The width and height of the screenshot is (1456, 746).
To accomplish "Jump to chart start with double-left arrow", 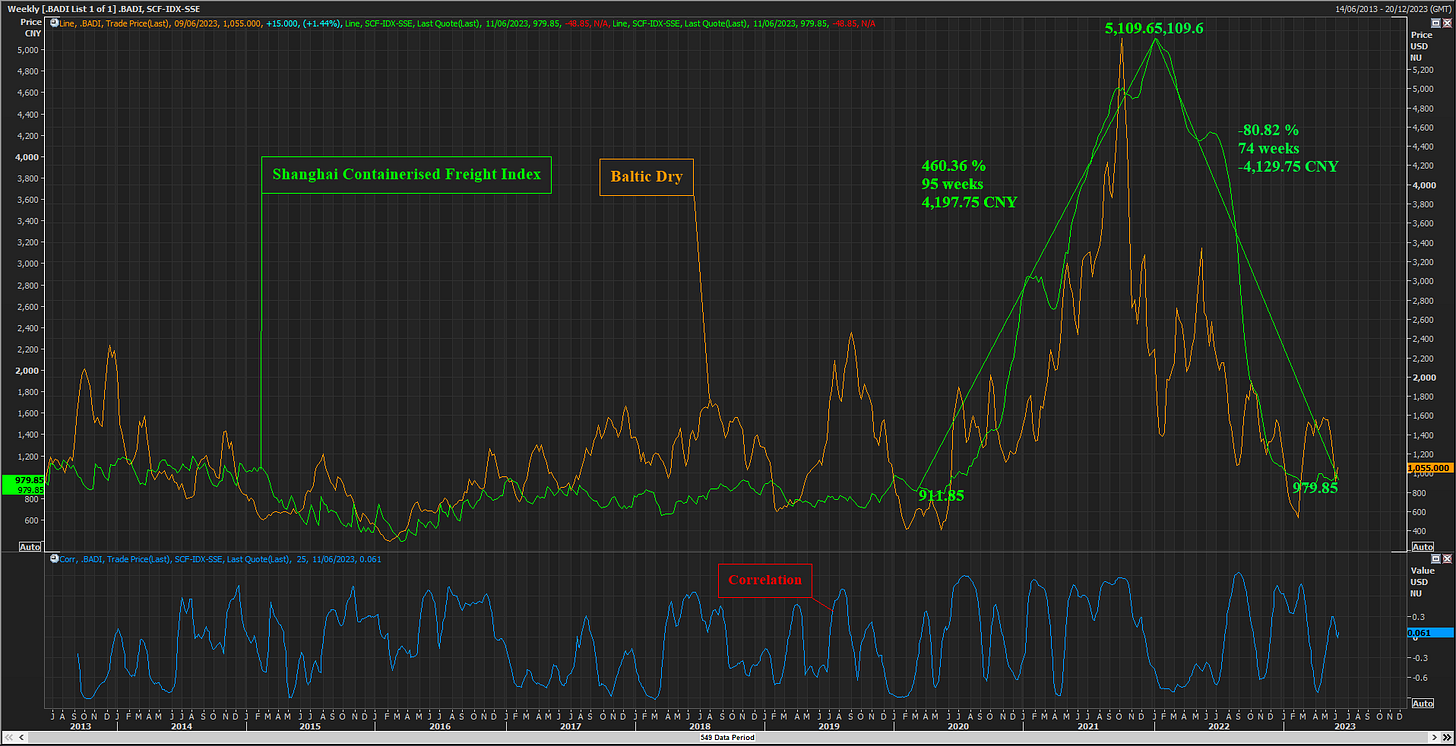I will [9, 737].
